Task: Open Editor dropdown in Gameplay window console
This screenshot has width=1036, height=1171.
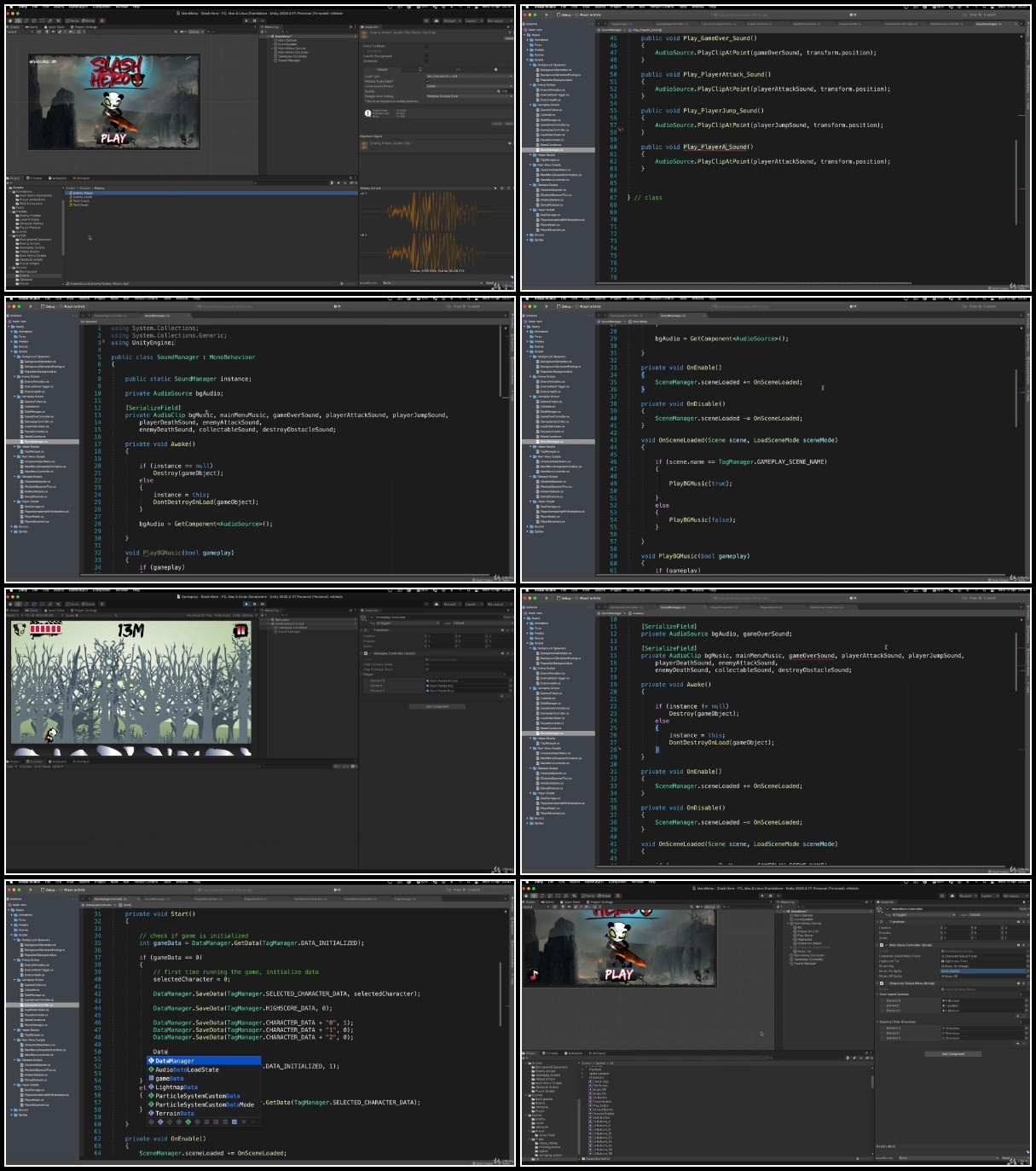Action: point(58,766)
